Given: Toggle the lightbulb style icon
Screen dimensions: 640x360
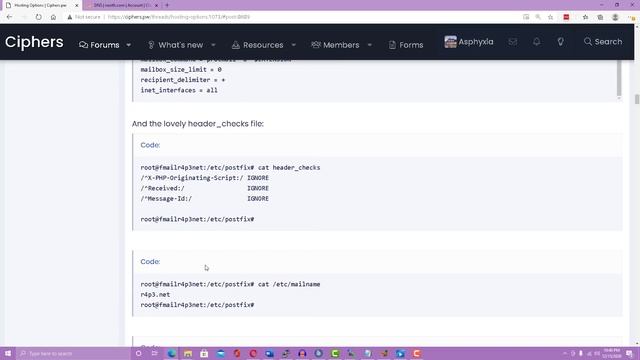Looking at the screenshot, I should pos(560,42).
